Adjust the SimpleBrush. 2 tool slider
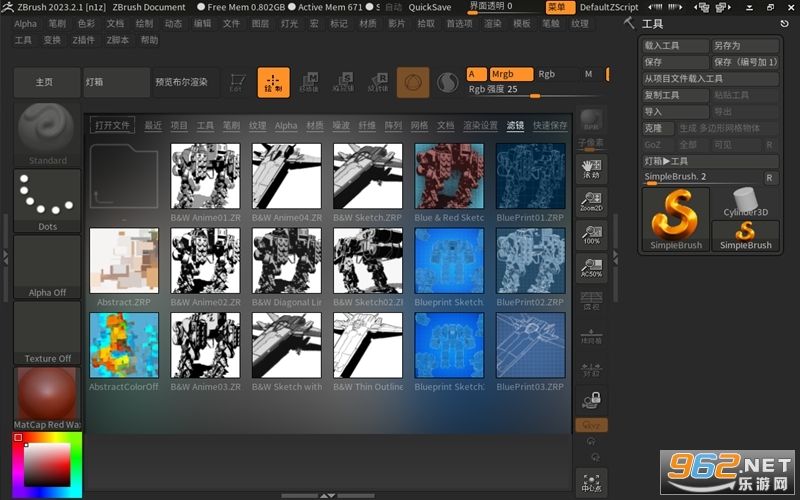 702,178
